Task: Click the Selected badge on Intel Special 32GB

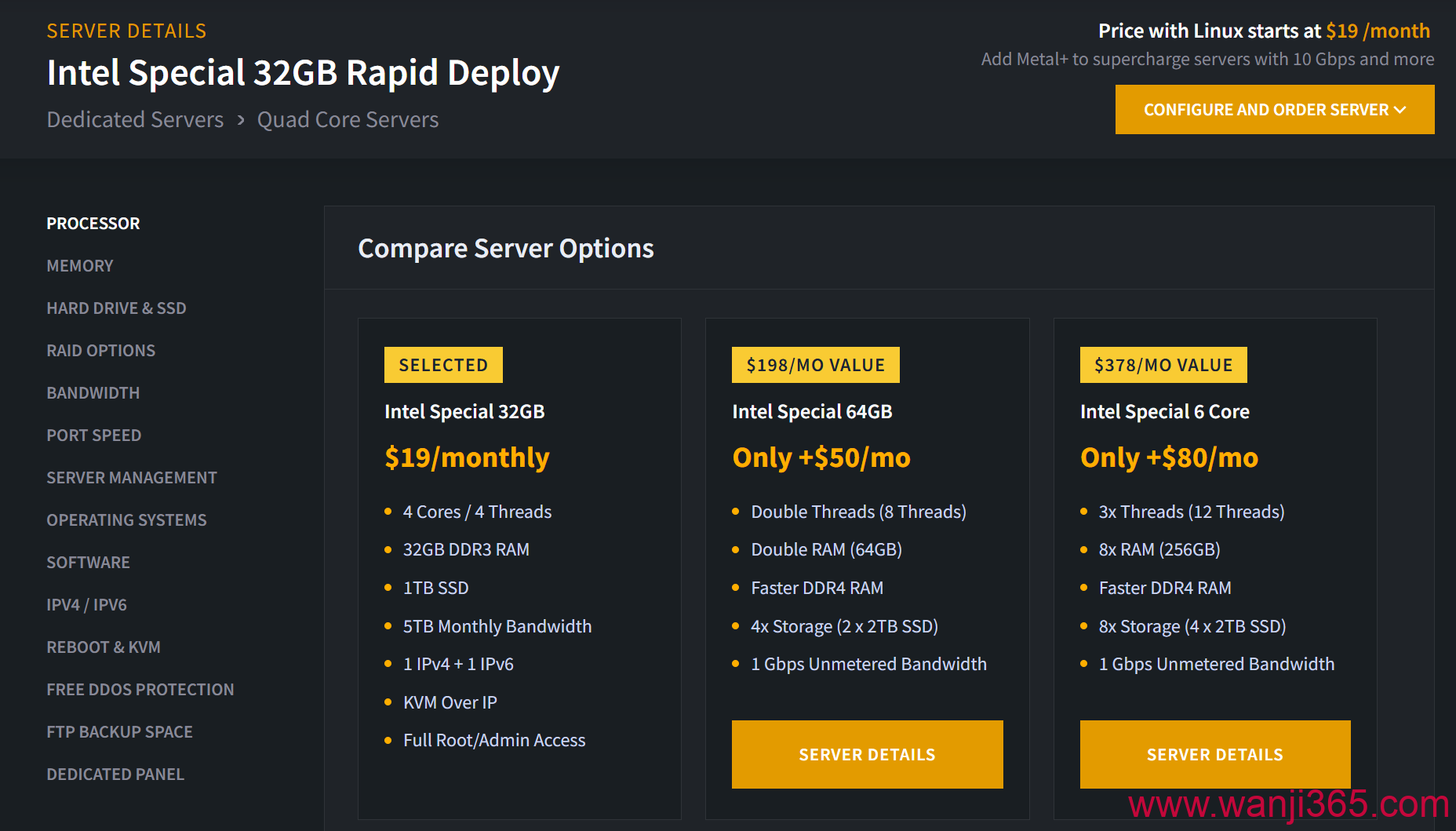Action: [x=443, y=365]
